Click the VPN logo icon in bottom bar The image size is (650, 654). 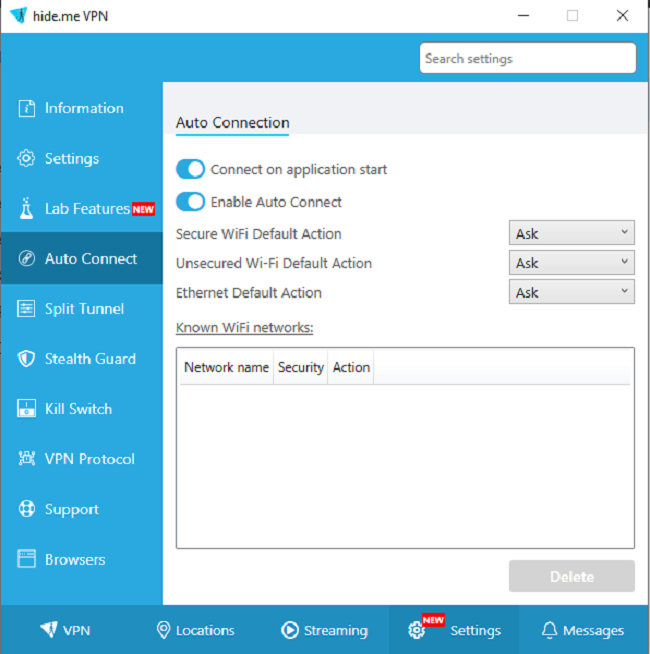pyautogui.click(x=49, y=630)
